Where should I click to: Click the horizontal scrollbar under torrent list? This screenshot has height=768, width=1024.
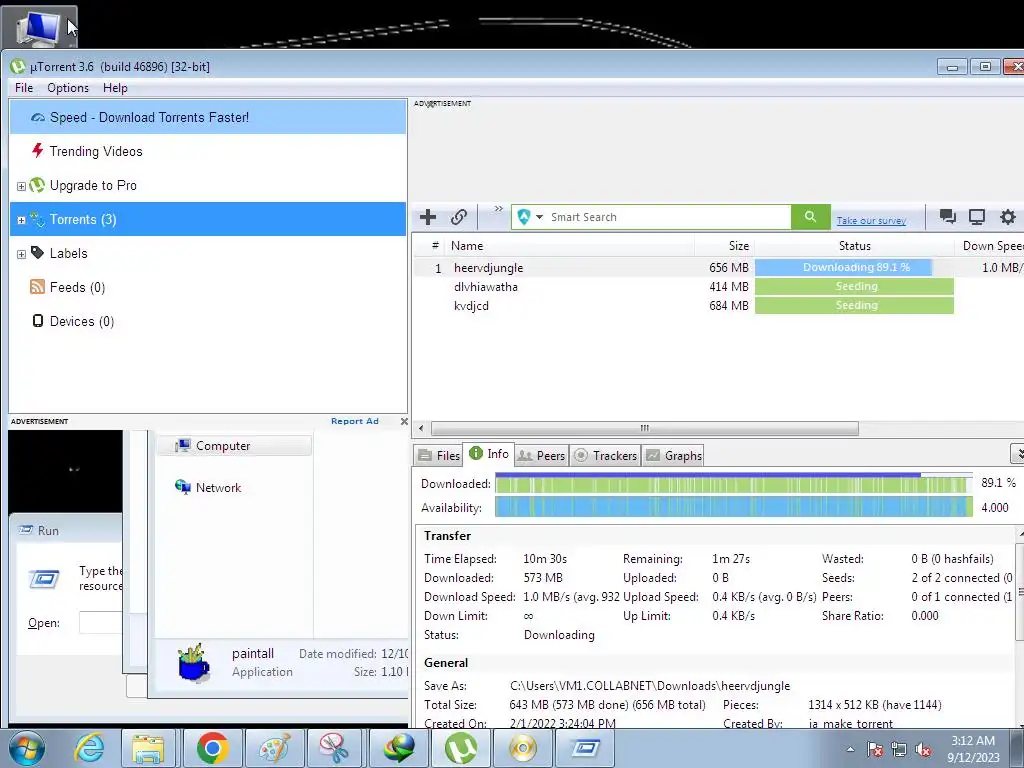[x=645, y=428]
